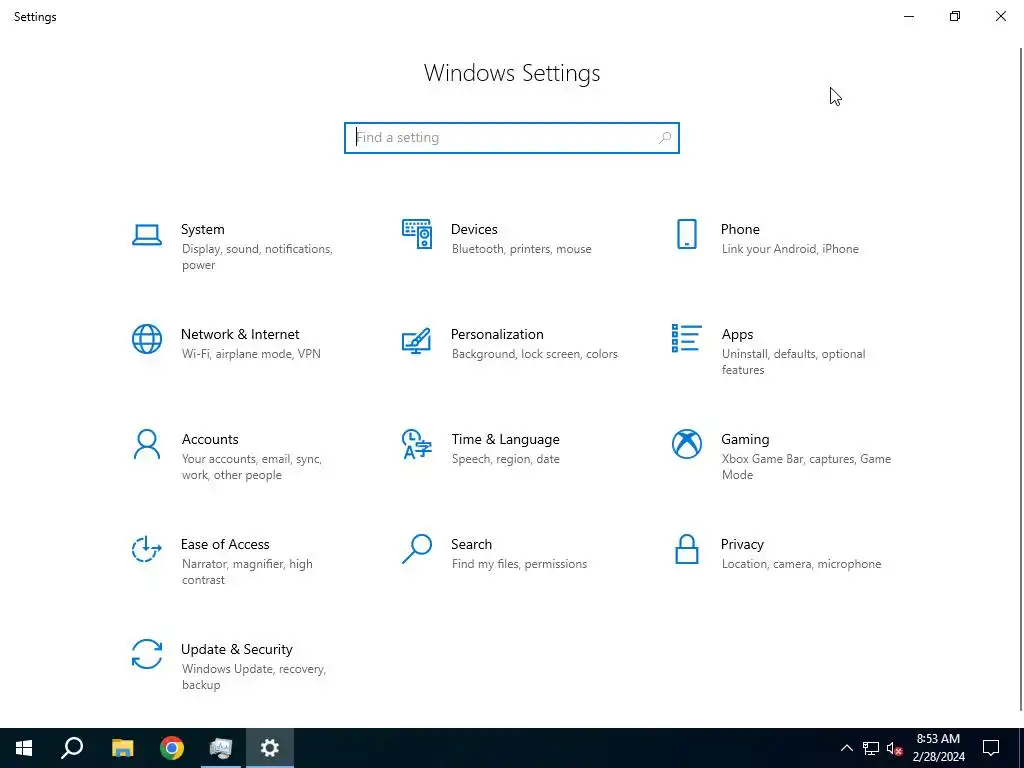Open the notification center icon
Image resolution: width=1024 pixels, height=768 pixels.
(x=991, y=748)
